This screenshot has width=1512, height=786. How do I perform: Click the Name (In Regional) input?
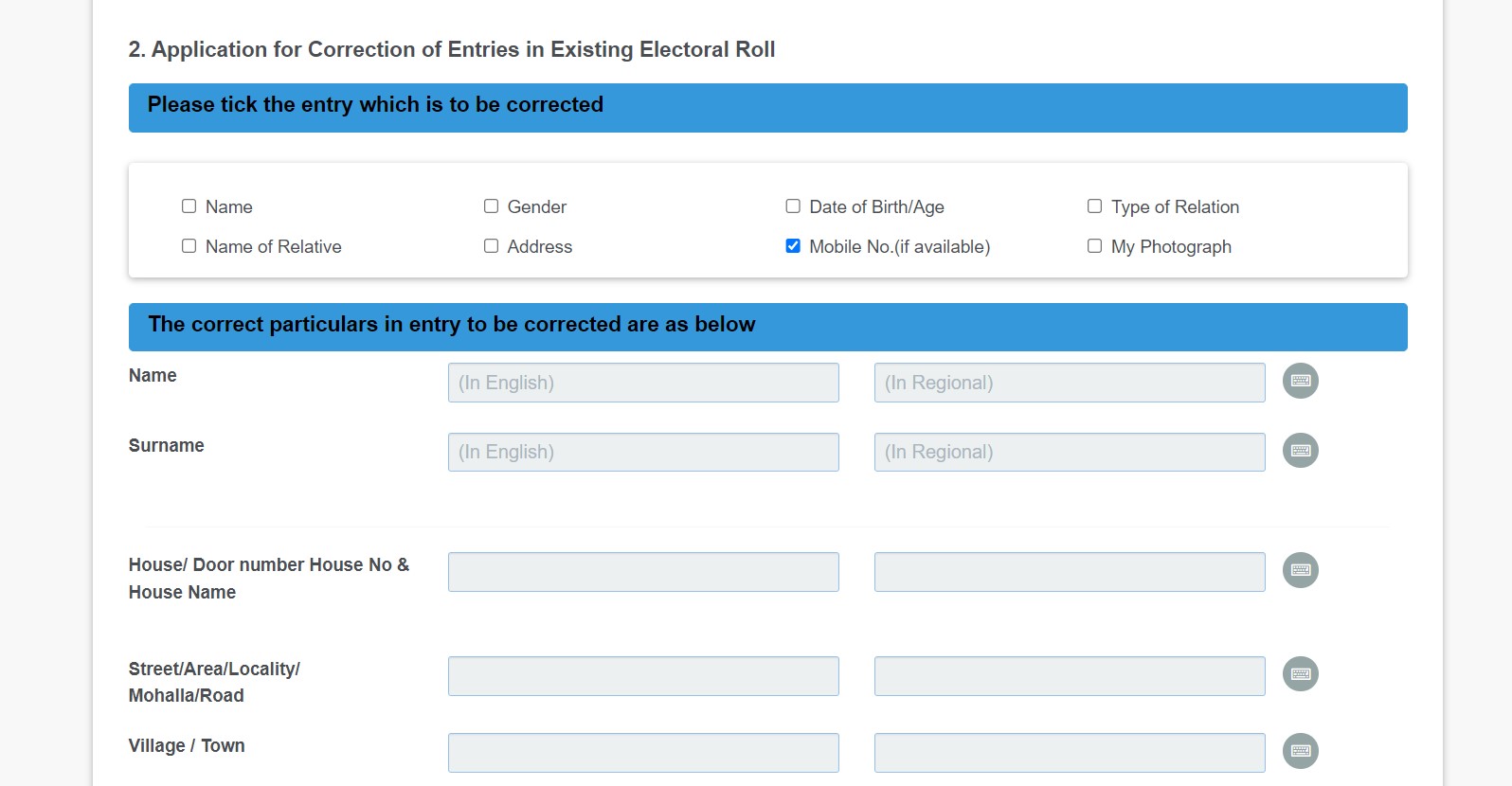1069,382
